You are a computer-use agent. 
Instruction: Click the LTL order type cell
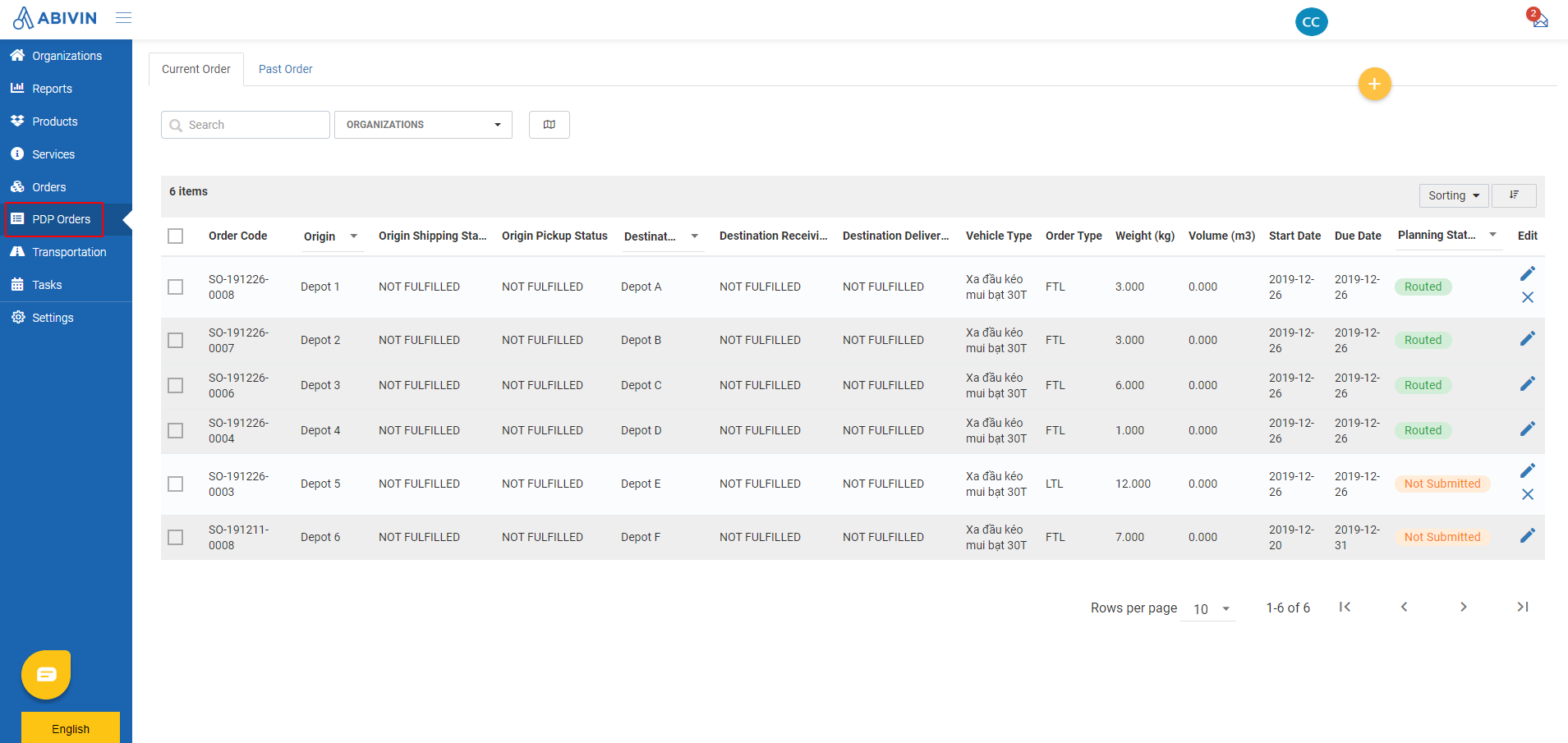1055,484
